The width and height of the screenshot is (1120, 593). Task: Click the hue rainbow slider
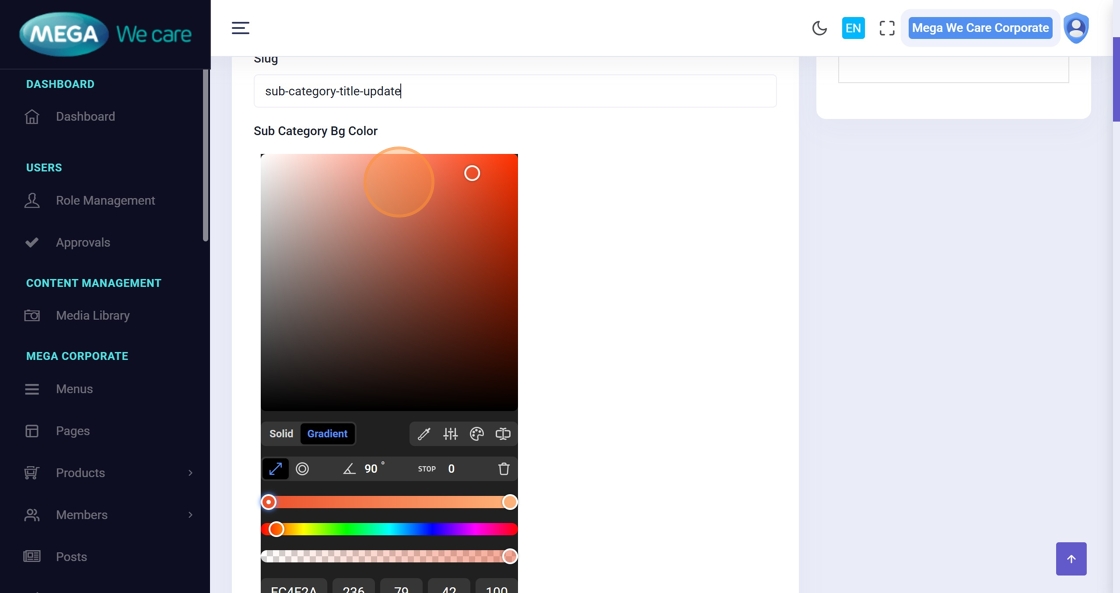[x=390, y=529]
